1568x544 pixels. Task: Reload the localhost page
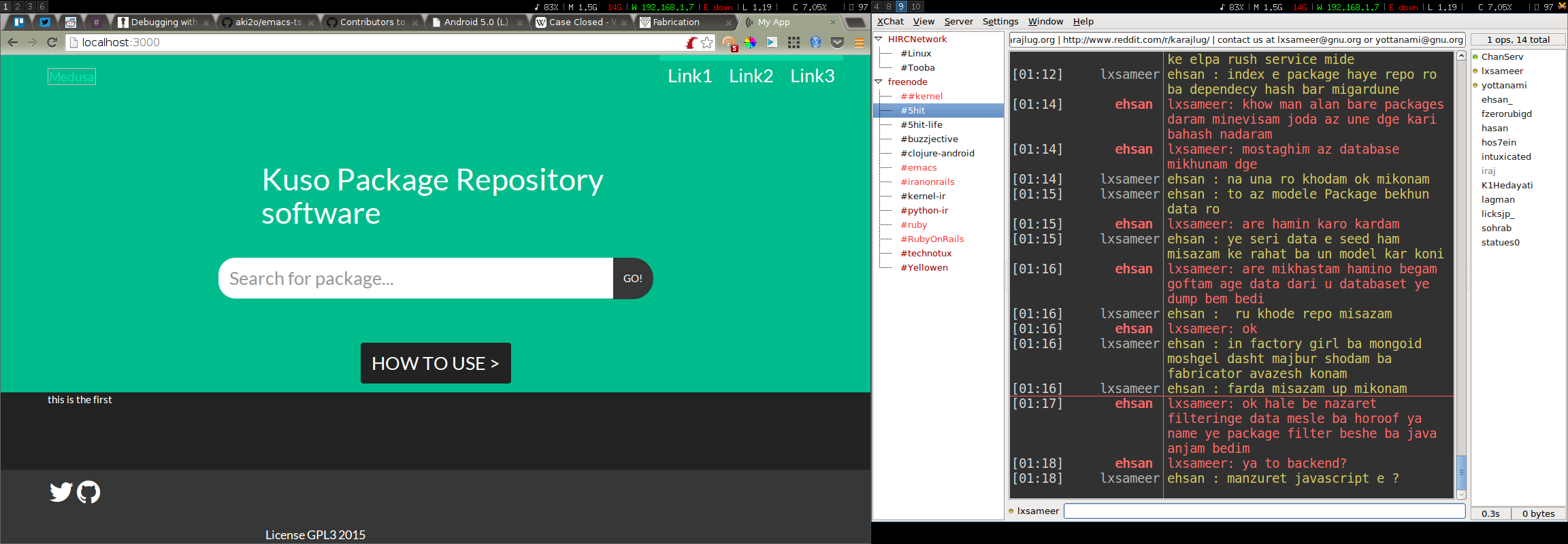pos(52,42)
